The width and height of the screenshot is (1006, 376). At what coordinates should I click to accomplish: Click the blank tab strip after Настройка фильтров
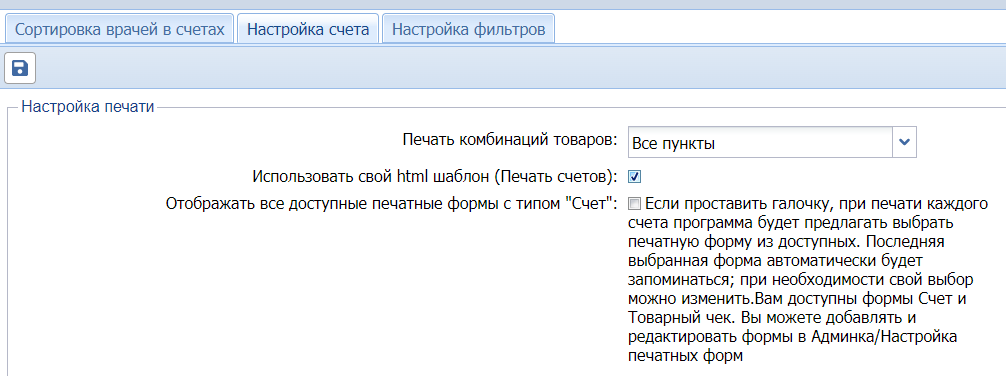tap(780, 29)
